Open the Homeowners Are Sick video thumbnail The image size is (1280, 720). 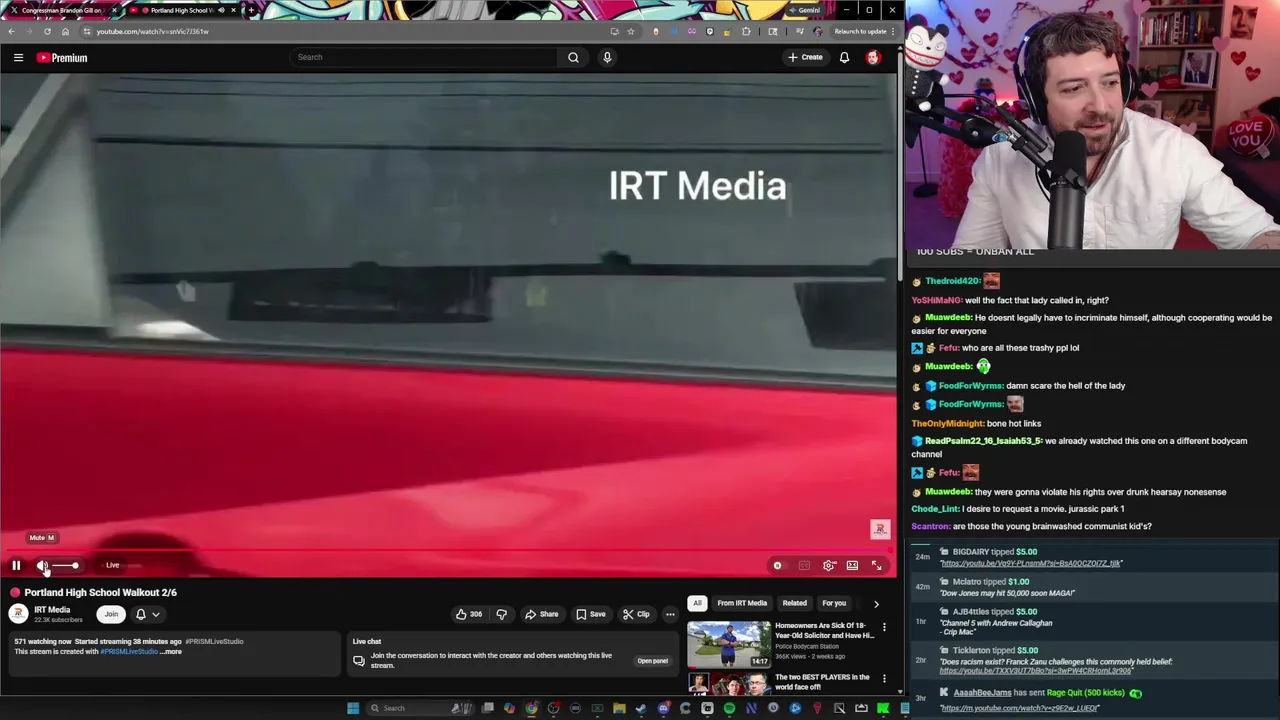(729, 644)
